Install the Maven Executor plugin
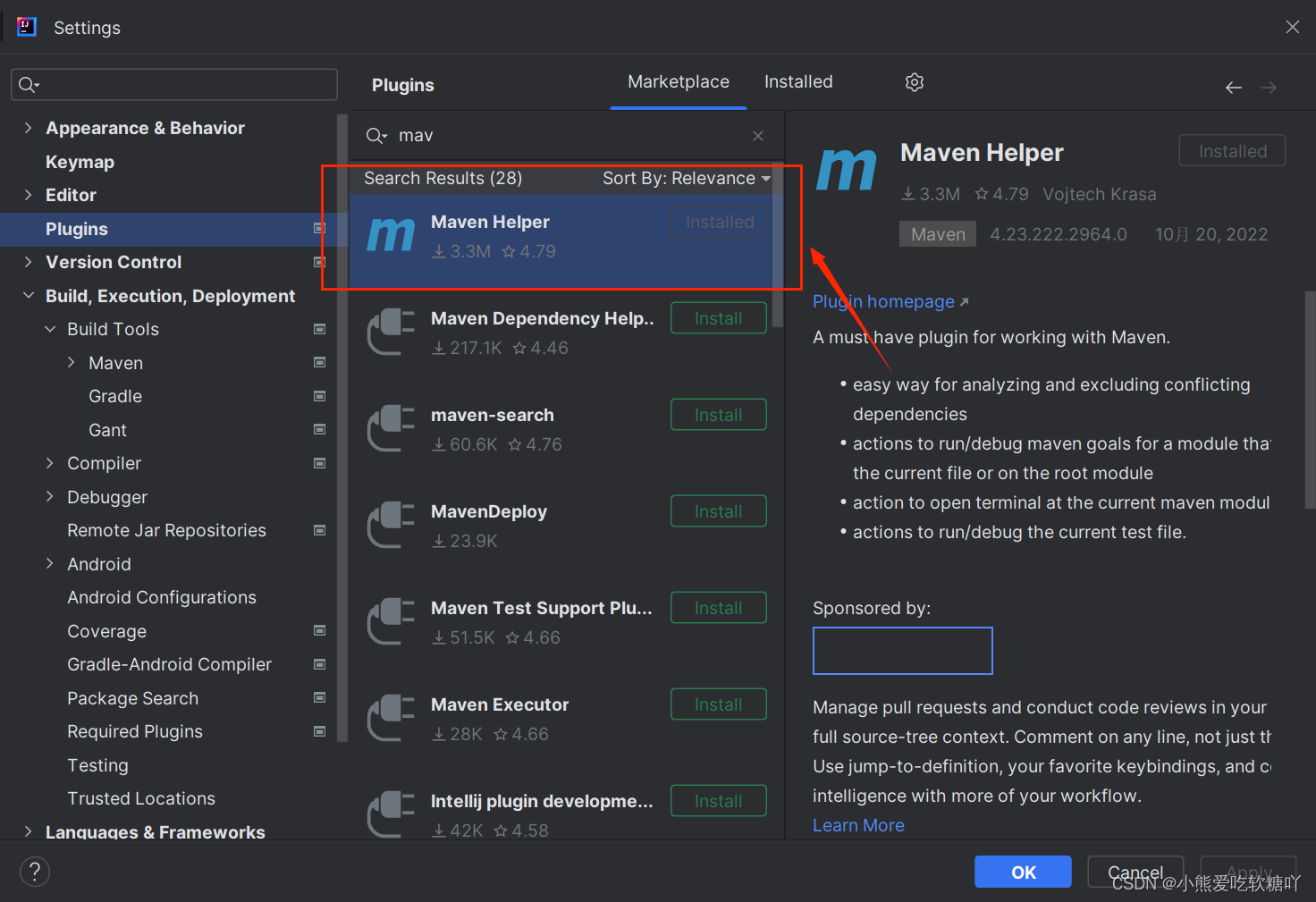The width and height of the screenshot is (1316, 902). [x=719, y=704]
